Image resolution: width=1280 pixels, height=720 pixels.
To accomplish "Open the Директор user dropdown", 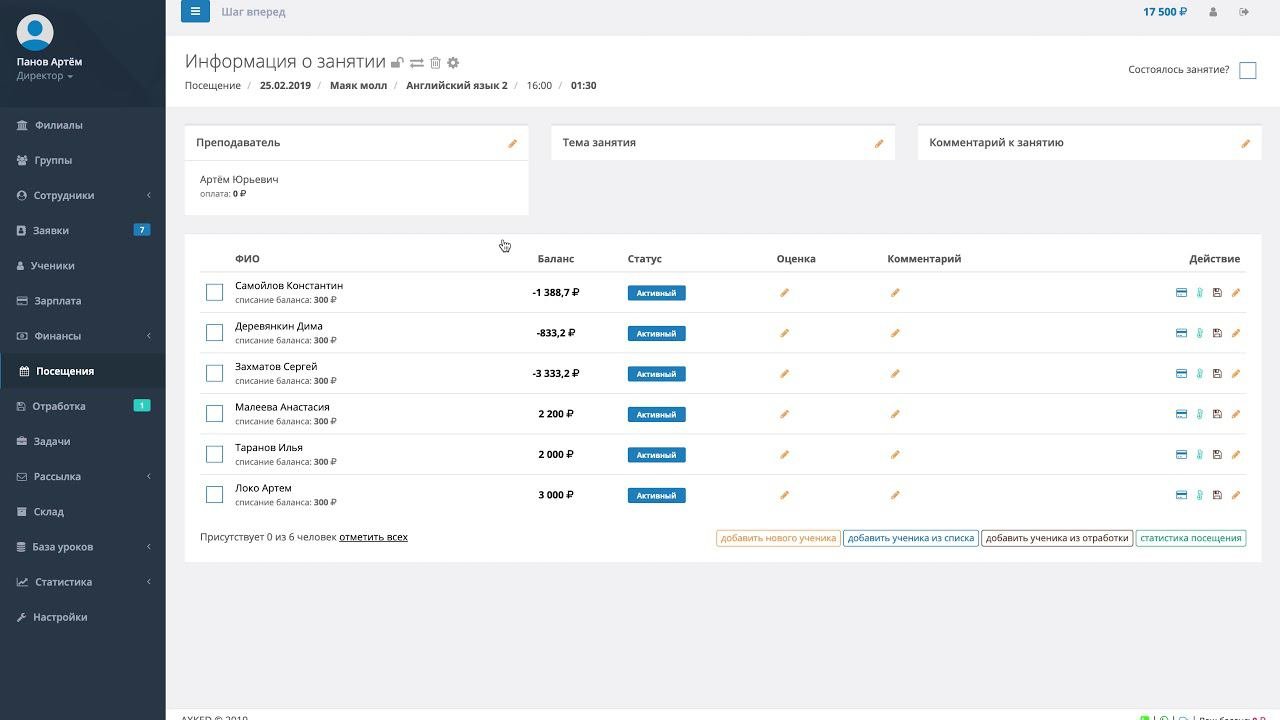I will (x=44, y=76).
